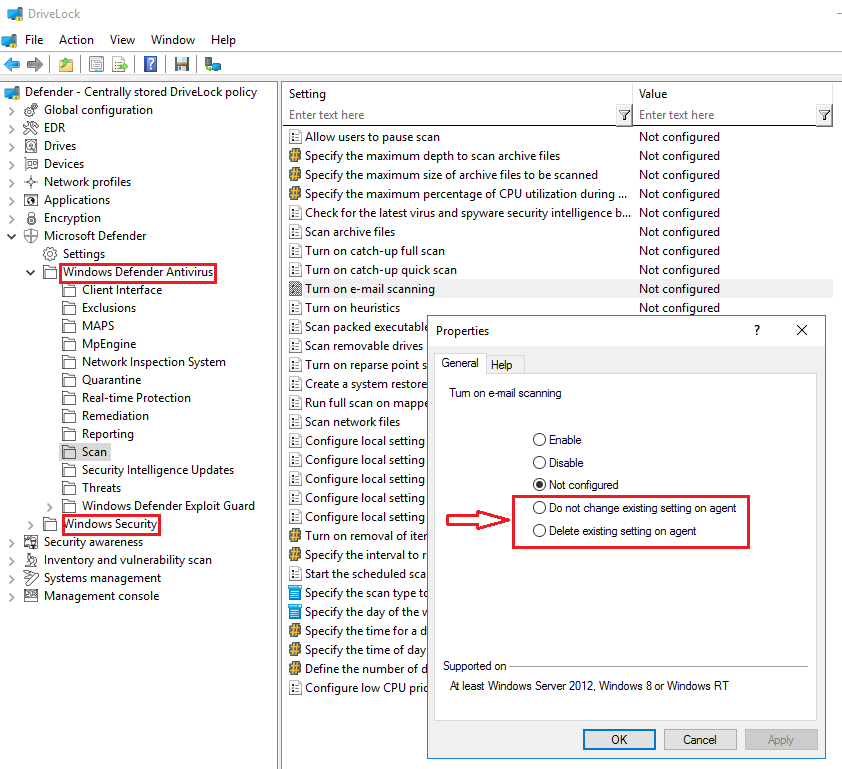Switch to the General tab in Properties
Image resolution: width=842 pixels, height=769 pixels.
(460, 363)
